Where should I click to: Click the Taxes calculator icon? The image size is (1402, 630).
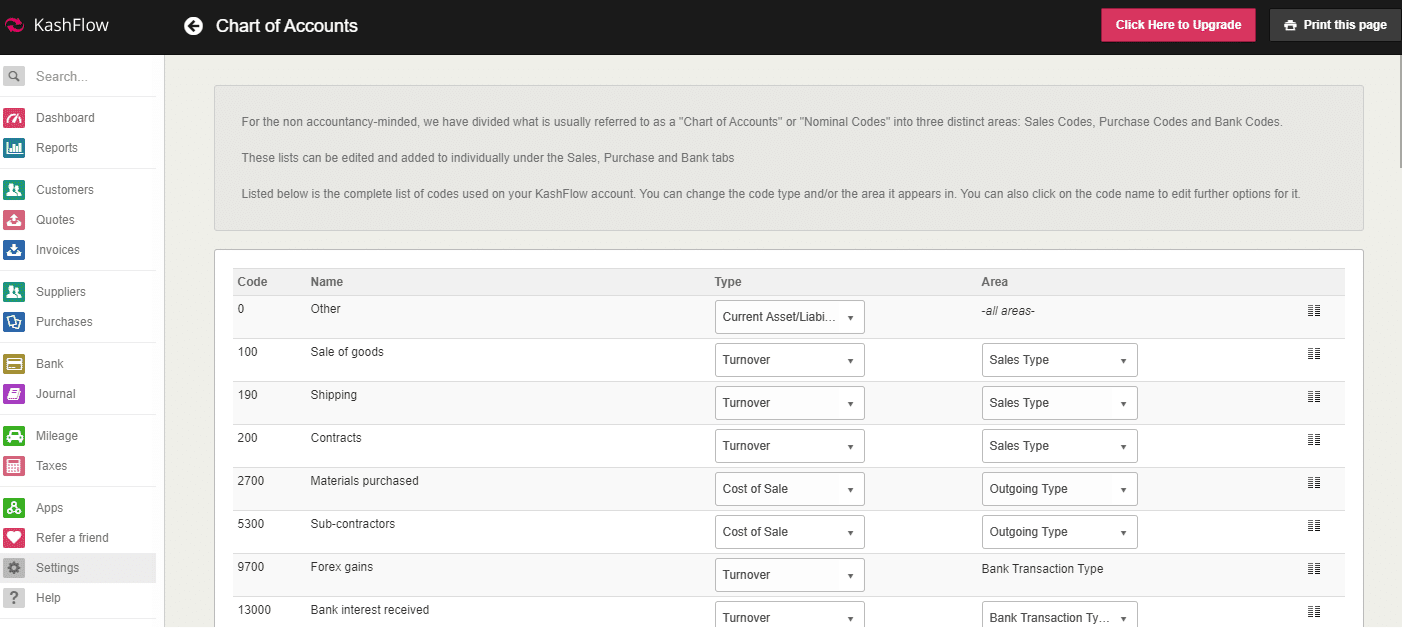tap(14, 466)
